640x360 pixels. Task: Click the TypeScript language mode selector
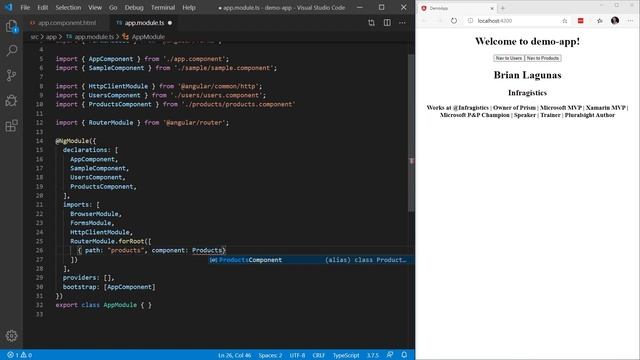point(346,355)
